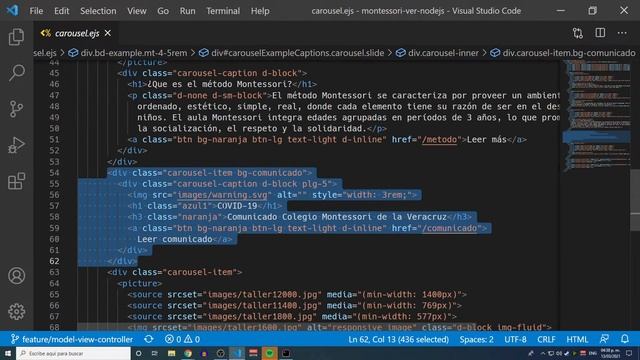Screen dimensions: 640x360
Task: Close the carousel.ejs tab
Action: pos(108,33)
